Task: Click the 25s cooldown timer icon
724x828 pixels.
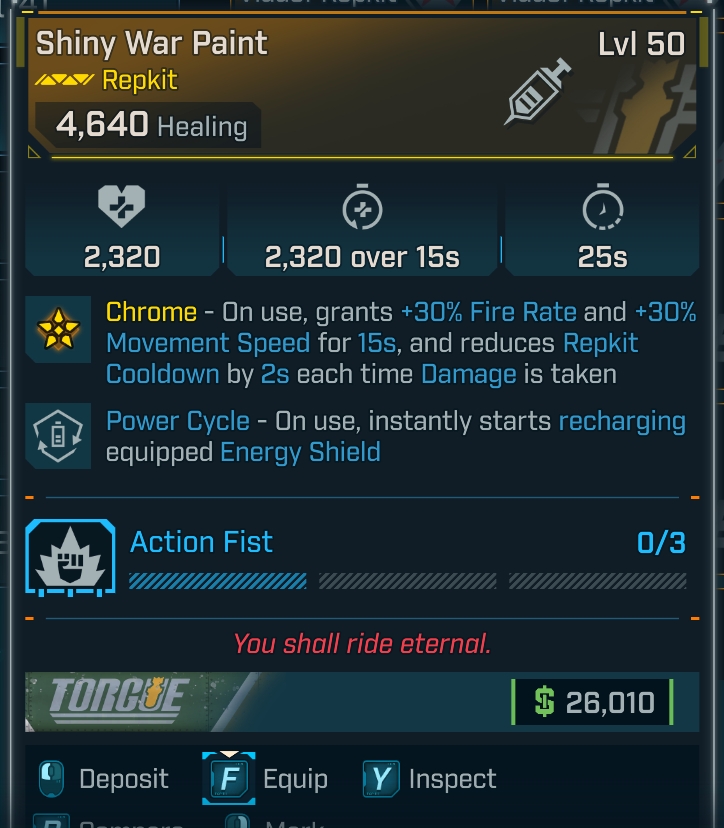Action: [x=602, y=207]
